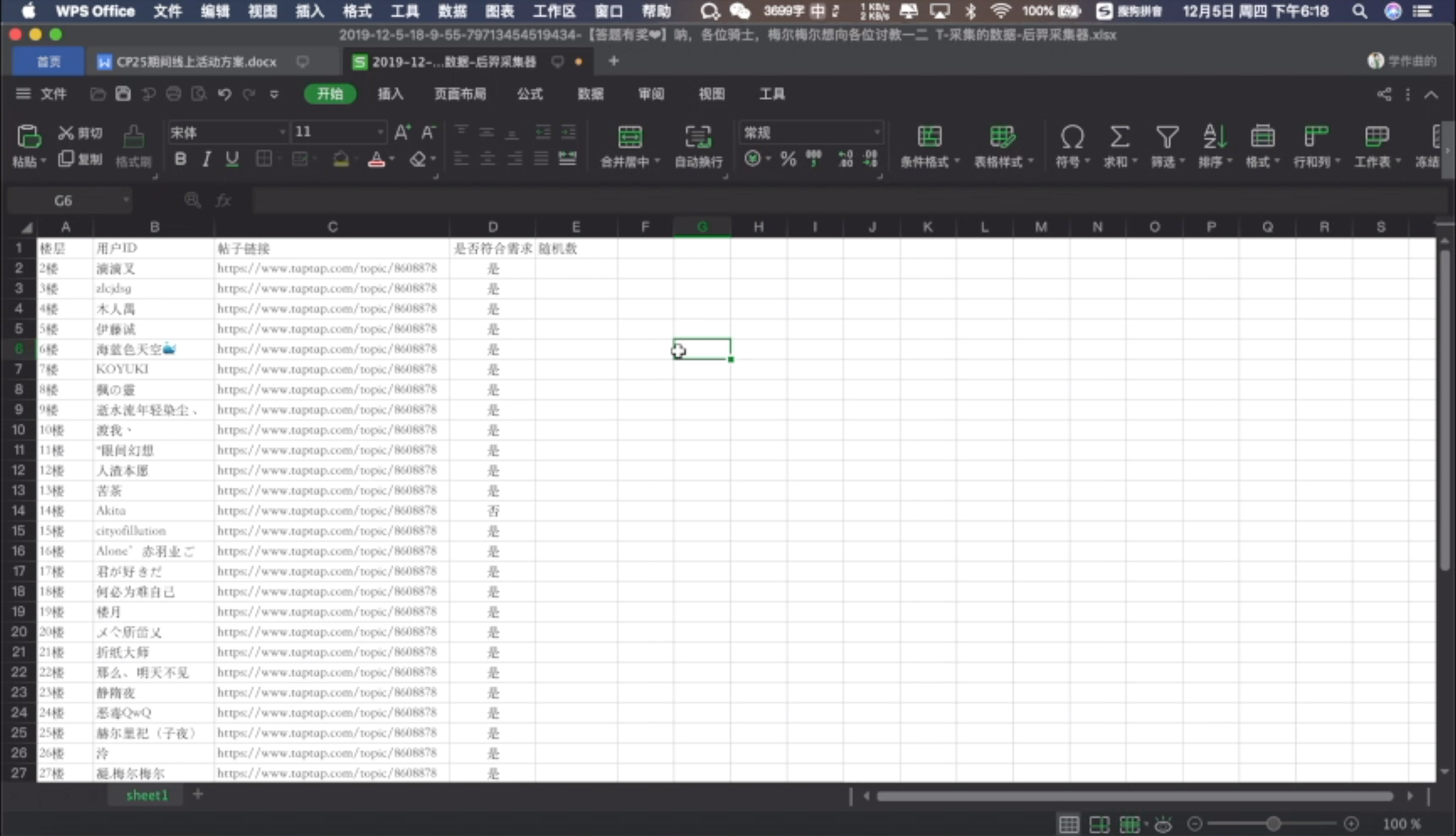The width and height of the screenshot is (1456, 836).
Task: Click the Redo arrow icon
Action: (249, 94)
